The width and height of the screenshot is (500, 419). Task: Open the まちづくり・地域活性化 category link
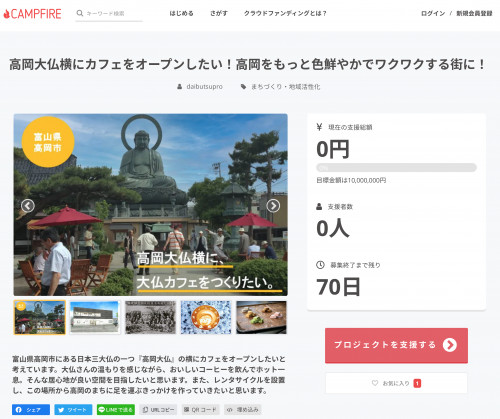[x=285, y=87]
